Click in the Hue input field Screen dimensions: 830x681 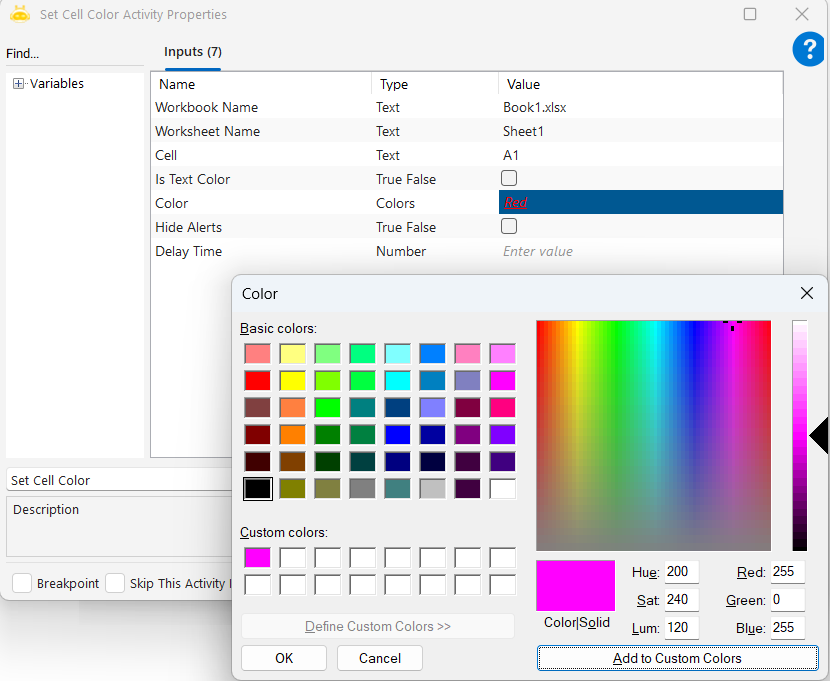pos(681,572)
